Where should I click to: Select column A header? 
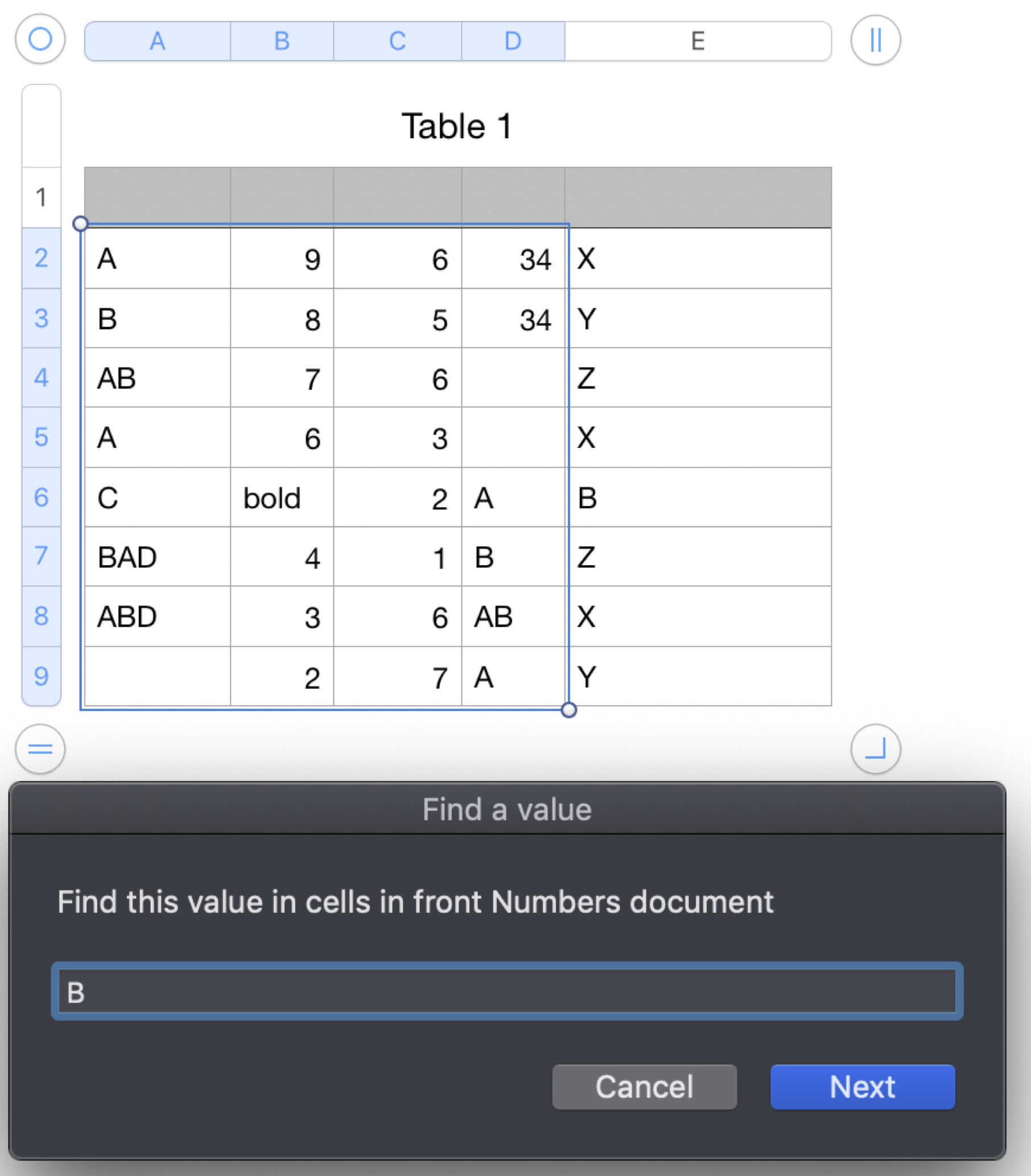(x=158, y=41)
